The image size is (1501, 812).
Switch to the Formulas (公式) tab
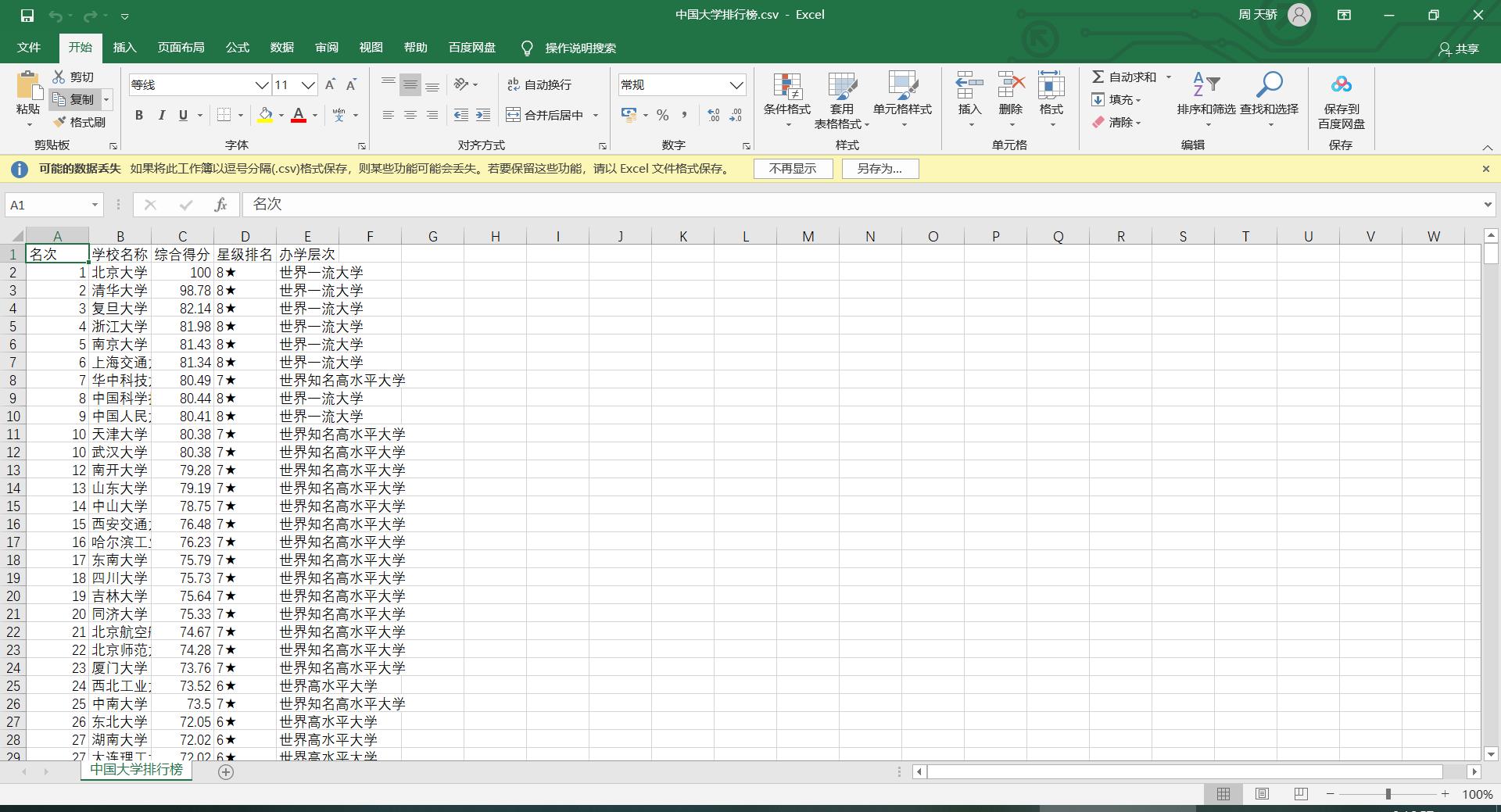[237, 48]
